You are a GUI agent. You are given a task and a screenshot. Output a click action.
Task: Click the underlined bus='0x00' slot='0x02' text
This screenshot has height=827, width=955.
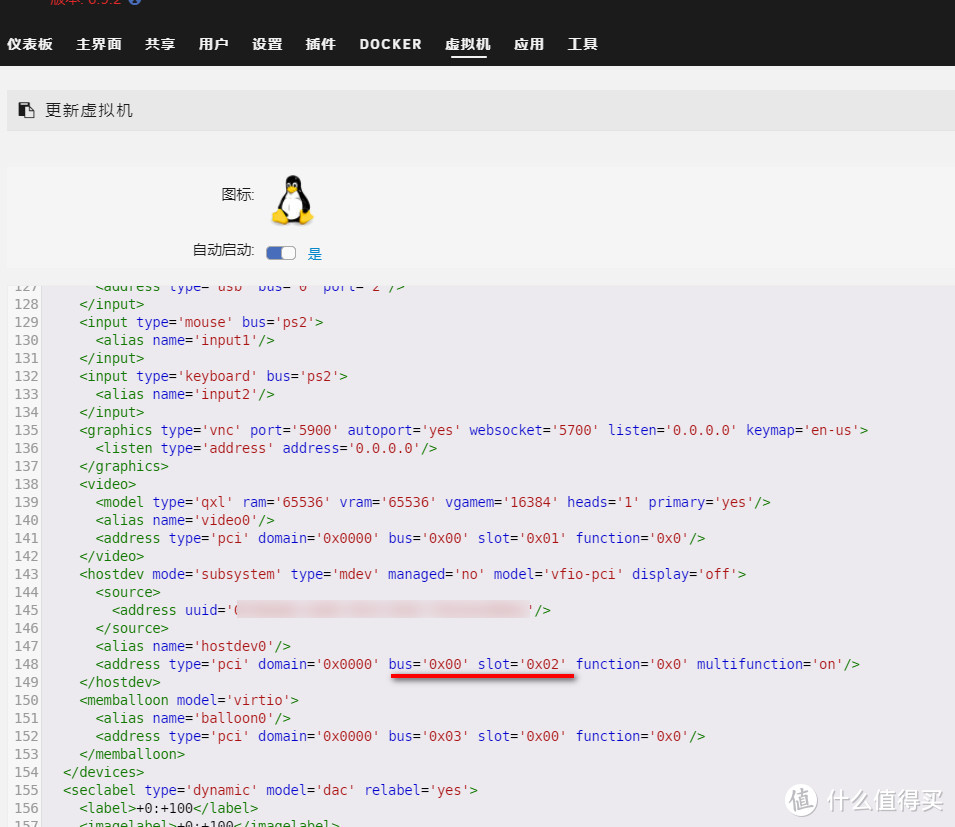(x=482, y=664)
